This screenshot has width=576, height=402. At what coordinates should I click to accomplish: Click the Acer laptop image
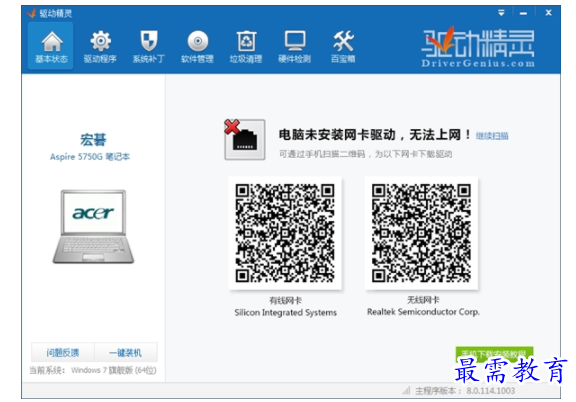pyautogui.click(x=93, y=226)
